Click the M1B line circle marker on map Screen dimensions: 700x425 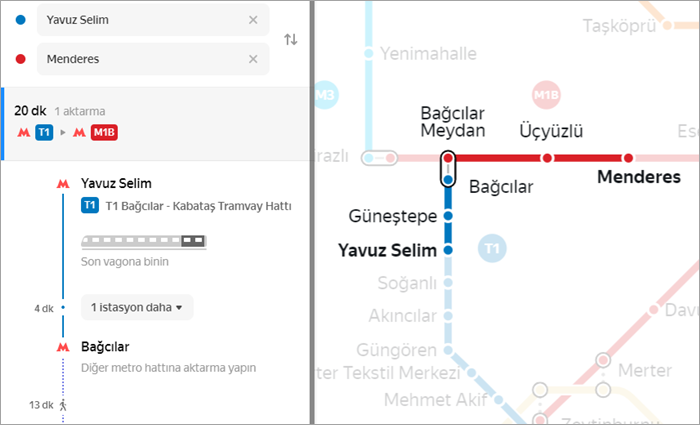(546, 95)
